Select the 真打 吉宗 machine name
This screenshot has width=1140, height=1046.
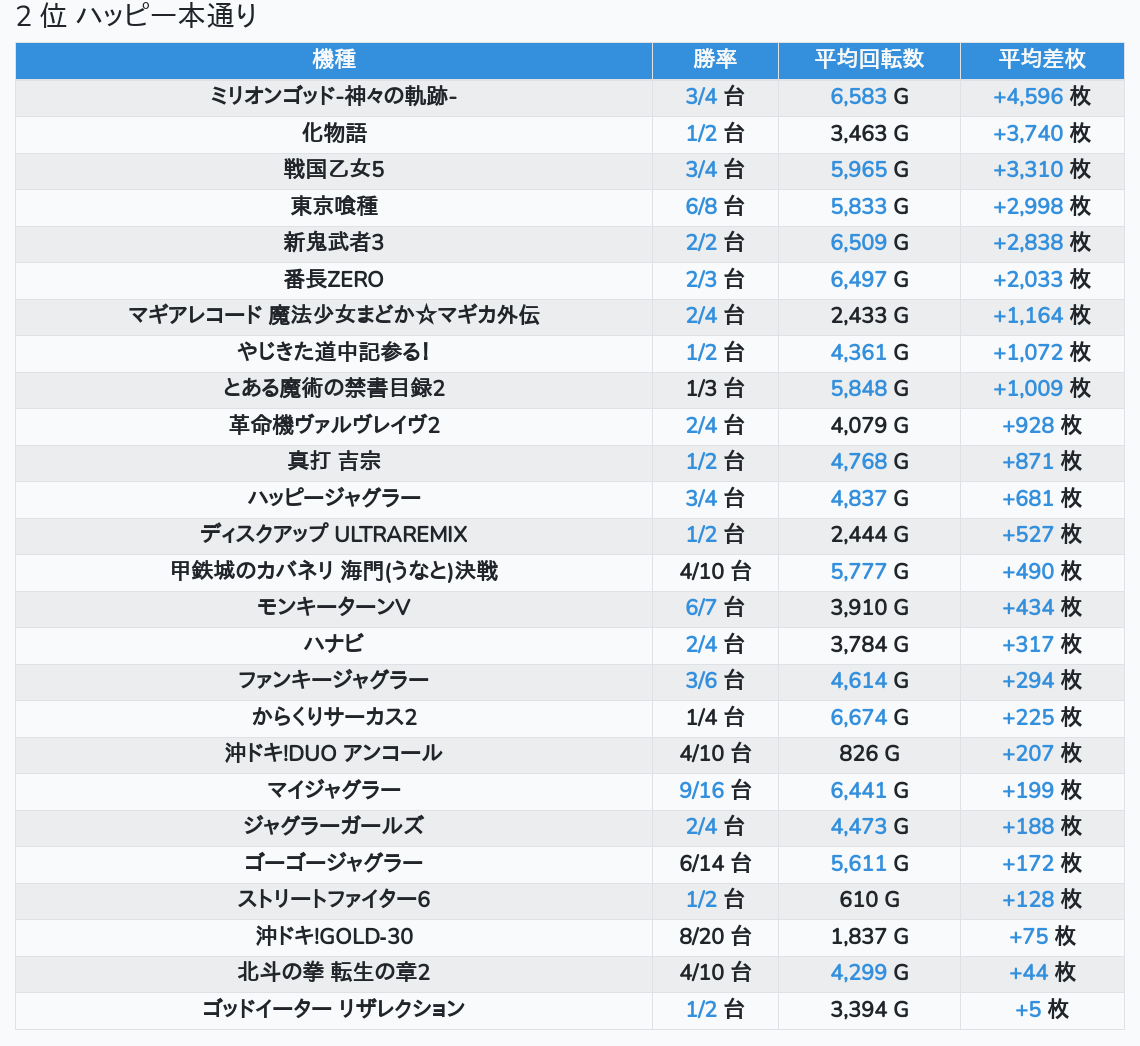tap(334, 462)
